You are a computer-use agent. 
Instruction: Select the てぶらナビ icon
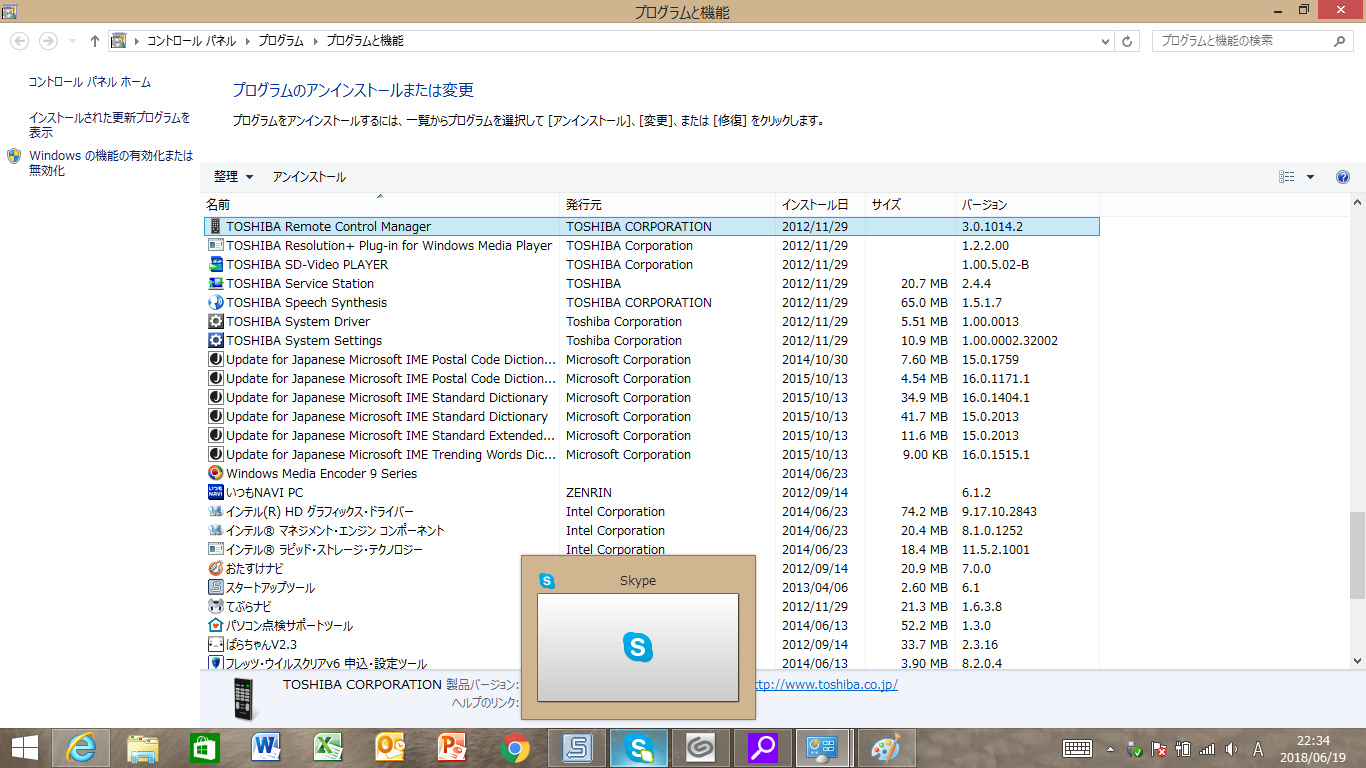[x=215, y=607]
